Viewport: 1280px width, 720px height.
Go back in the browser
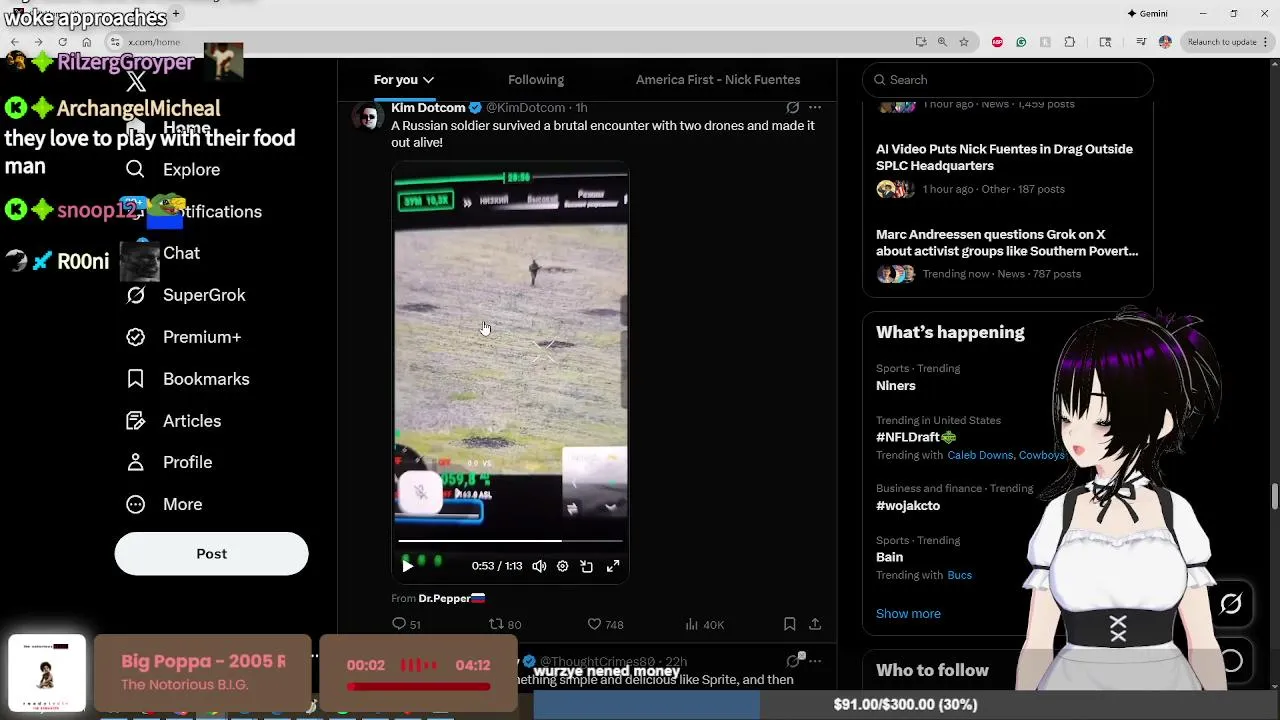pyautogui.click(x=15, y=42)
